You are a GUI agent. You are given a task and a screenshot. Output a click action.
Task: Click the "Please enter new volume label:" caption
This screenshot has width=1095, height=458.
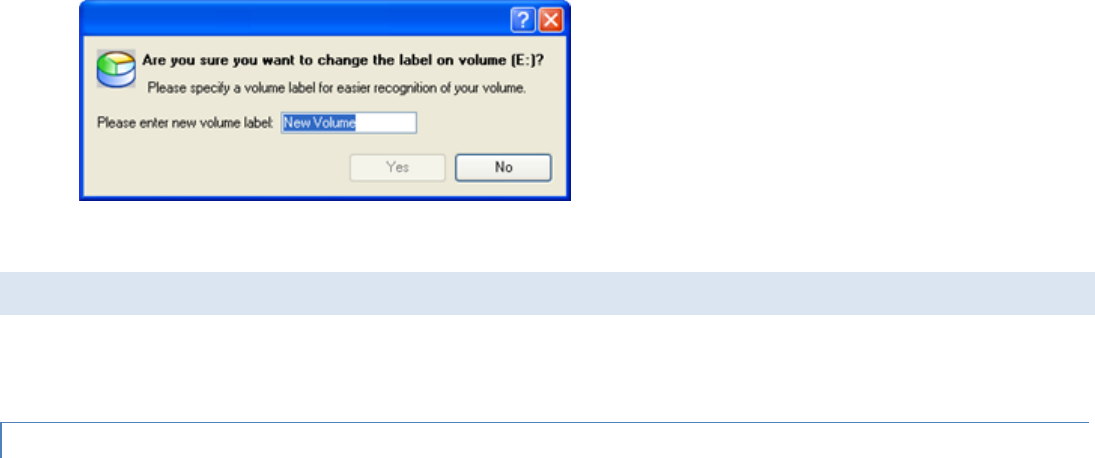(x=186, y=124)
